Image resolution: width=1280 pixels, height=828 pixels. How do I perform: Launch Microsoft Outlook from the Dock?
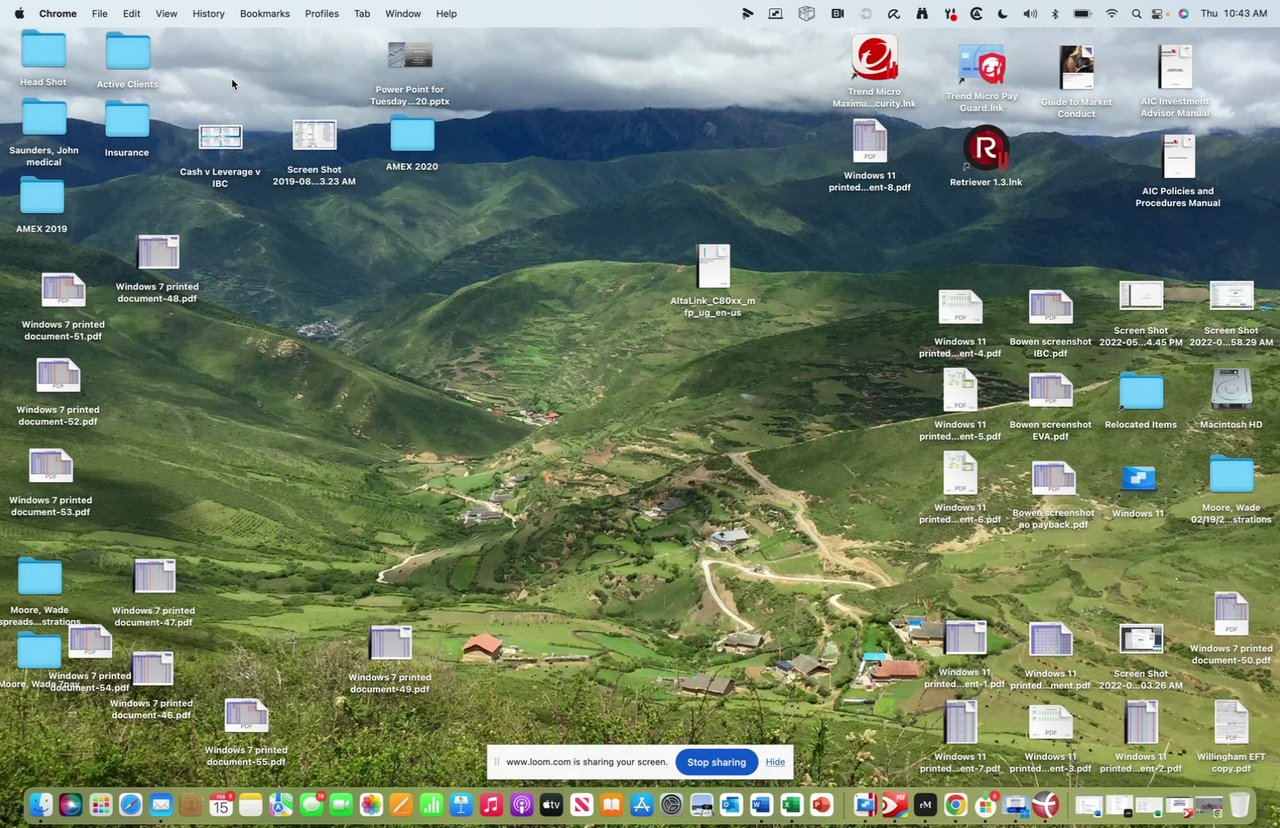pyautogui.click(x=731, y=804)
